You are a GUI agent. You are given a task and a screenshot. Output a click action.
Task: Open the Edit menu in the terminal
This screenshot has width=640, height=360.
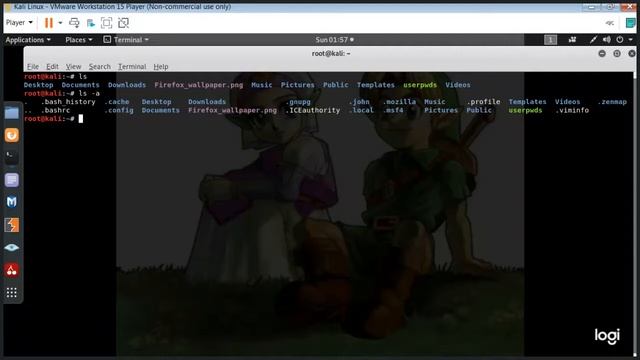(52, 67)
